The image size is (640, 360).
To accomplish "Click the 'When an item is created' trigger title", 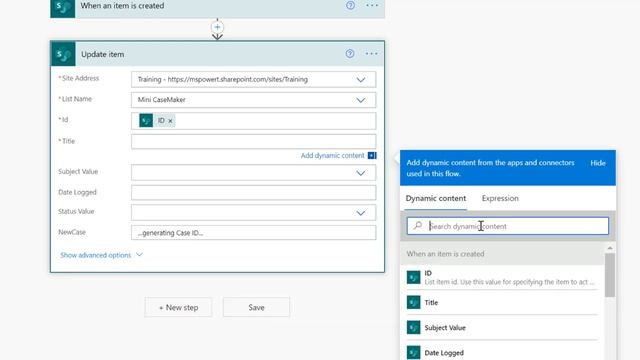I will pos(122,6).
